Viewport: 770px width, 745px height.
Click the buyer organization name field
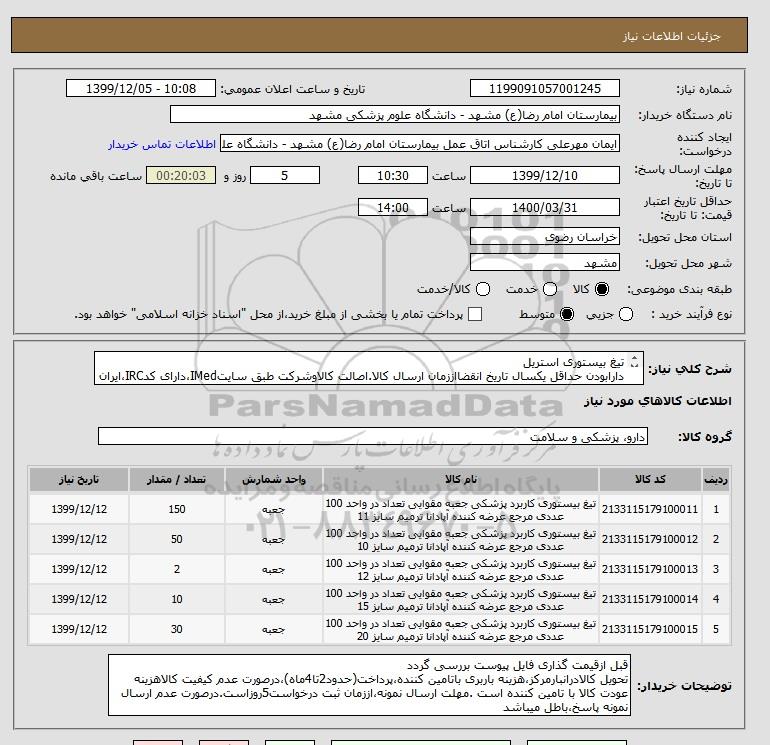point(395,114)
